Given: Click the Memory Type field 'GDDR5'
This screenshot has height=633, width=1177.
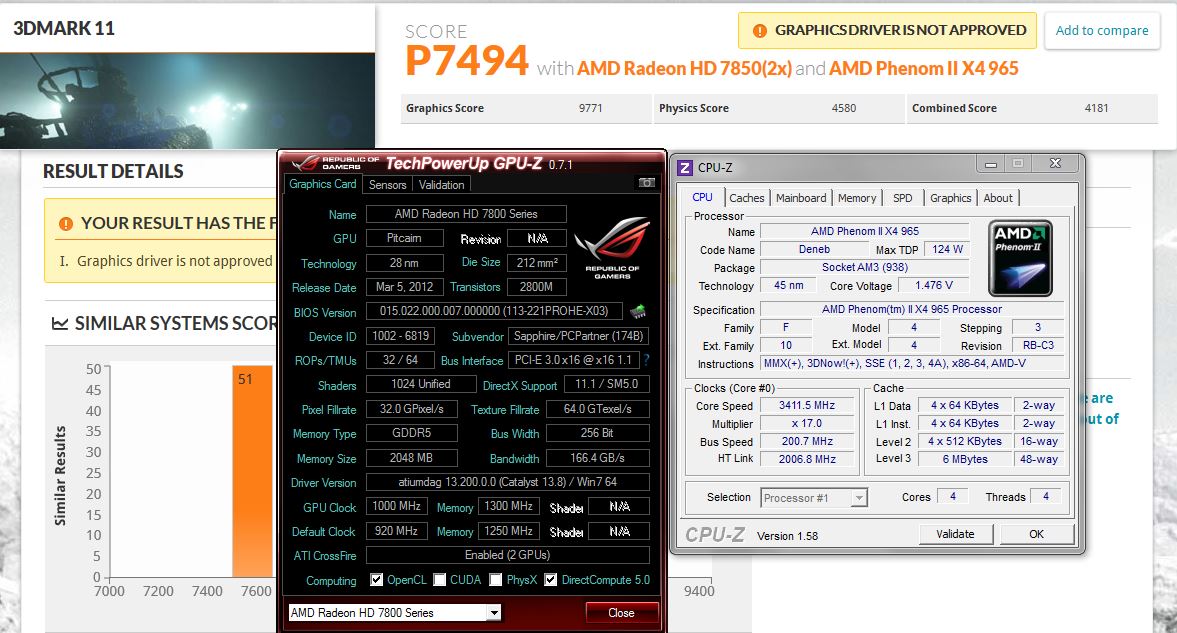Looking at the screenshot, I should 411,433.
